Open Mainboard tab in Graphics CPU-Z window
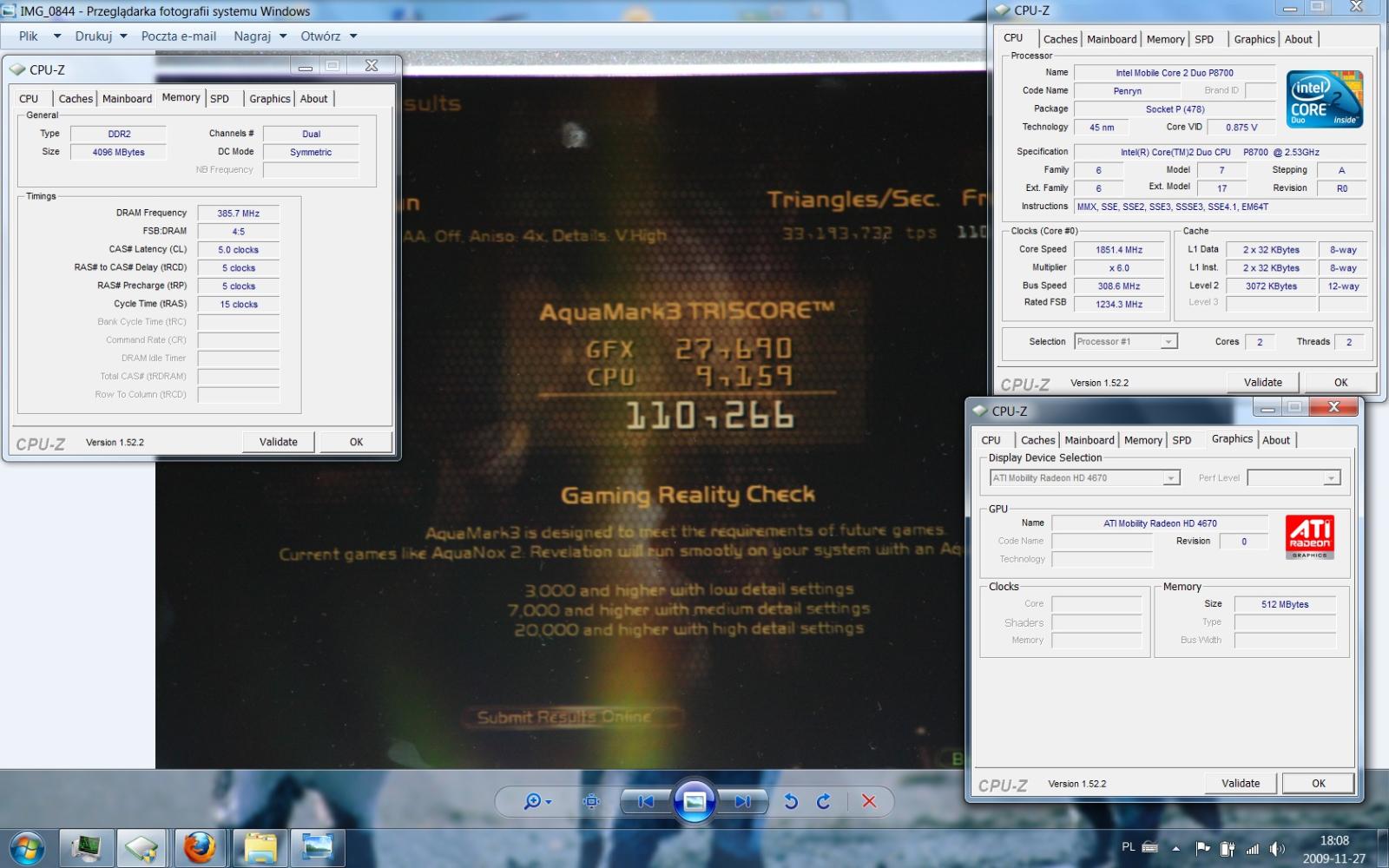 pos(1089,440)
